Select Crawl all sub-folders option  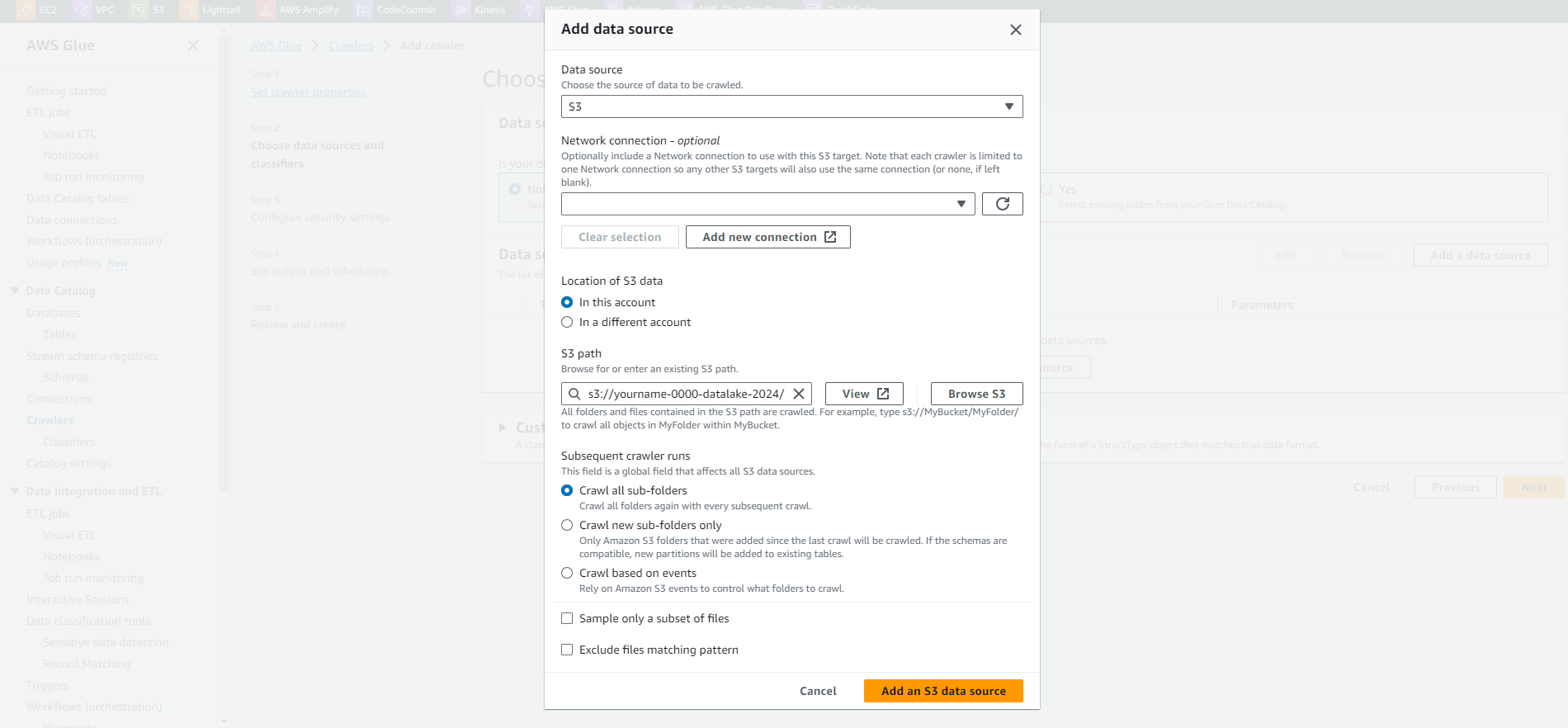567,490
